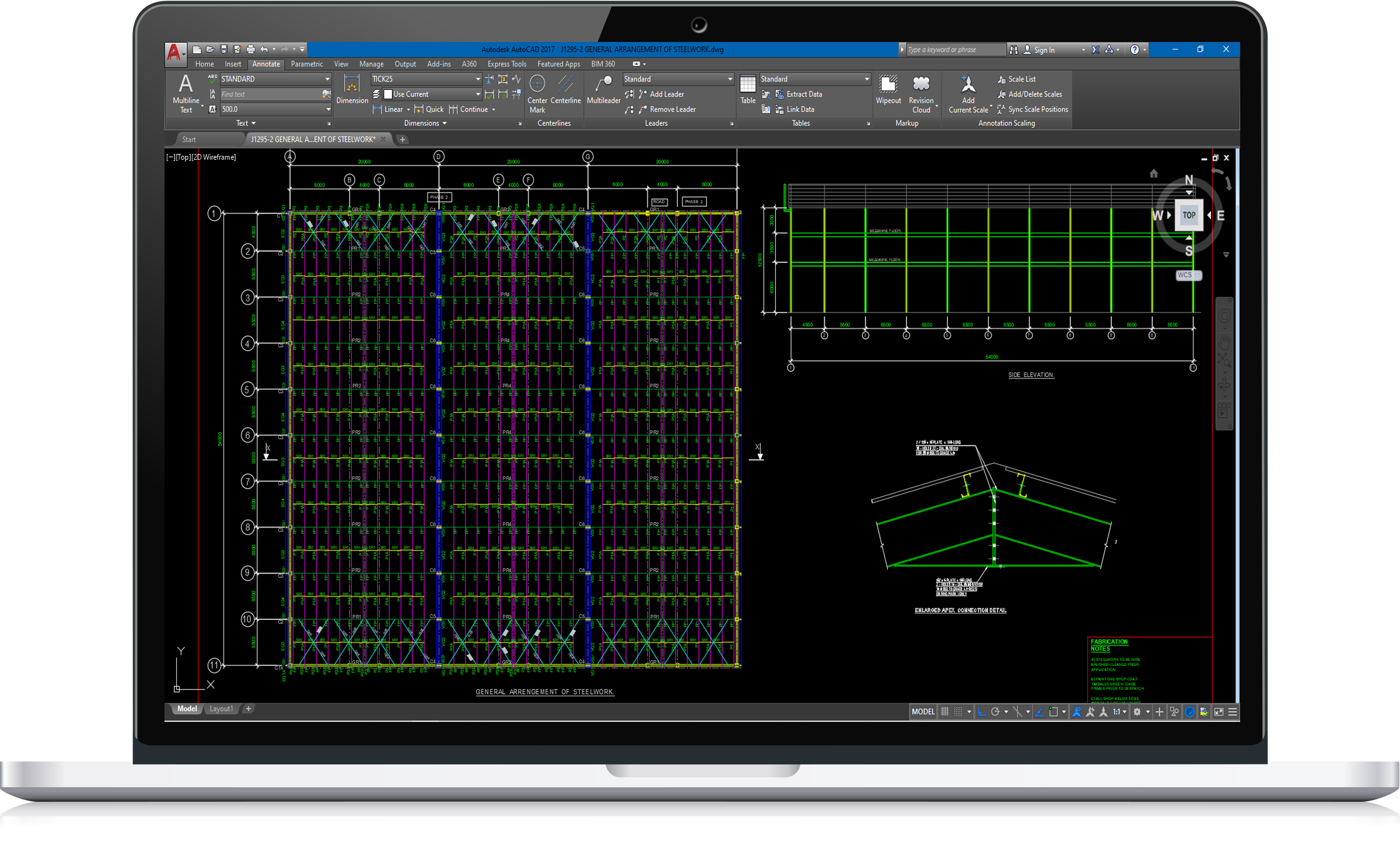Viewport: 1400px width, 842px height.
Task: Open the Layout1 tab
Action: [x=221, y=708]
